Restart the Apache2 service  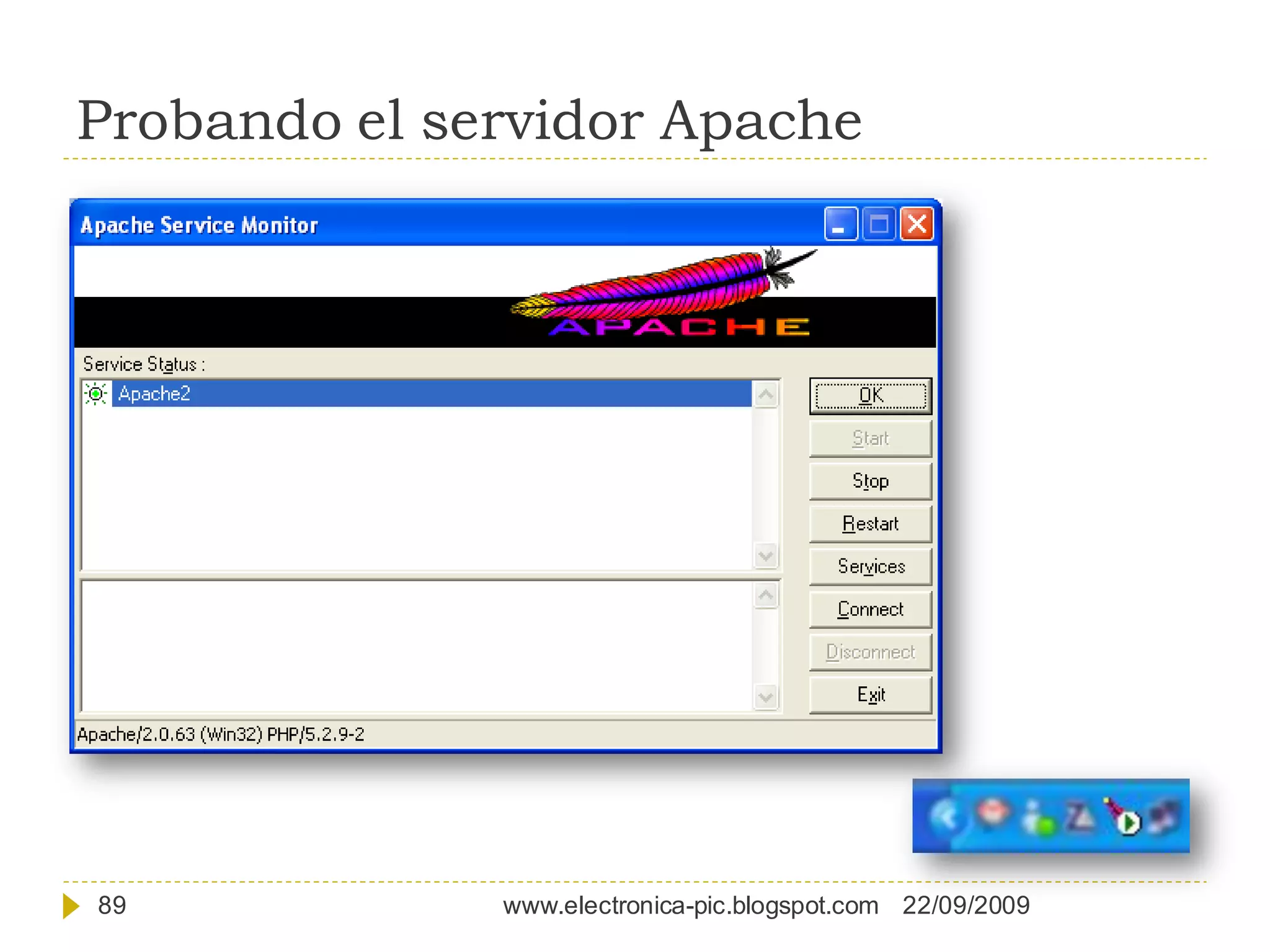(870, 524)
